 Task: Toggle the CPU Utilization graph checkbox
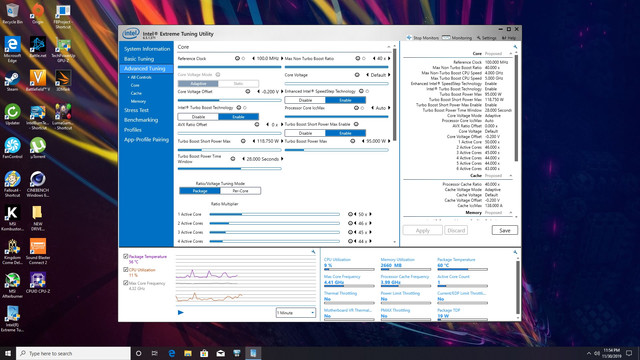126,270
